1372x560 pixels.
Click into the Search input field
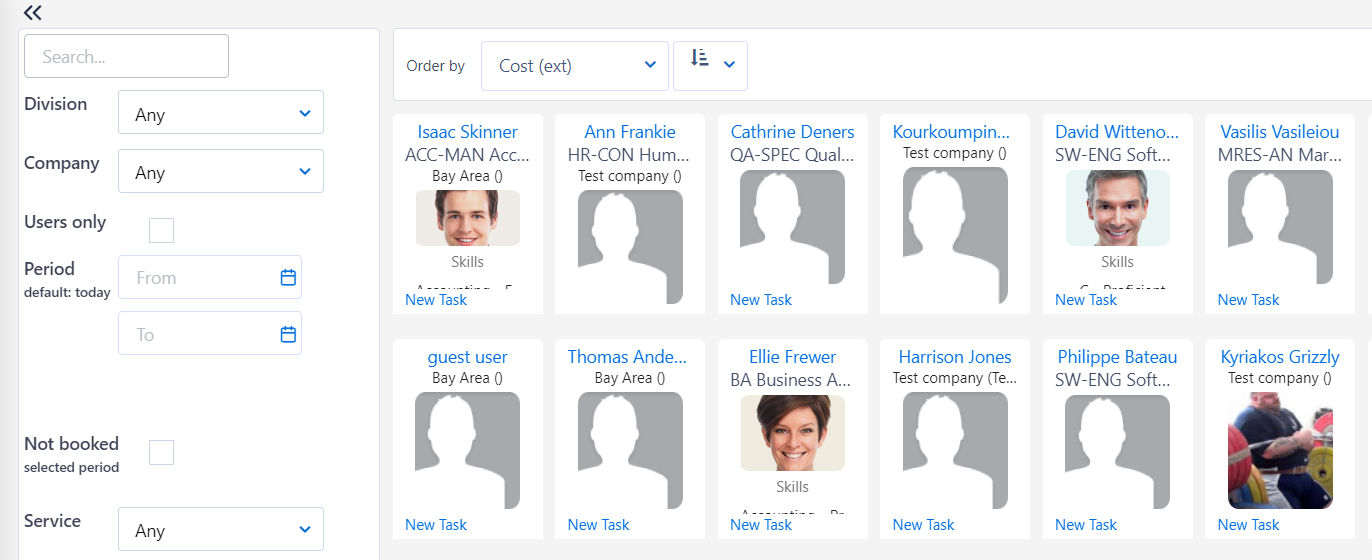coord(126,57)
